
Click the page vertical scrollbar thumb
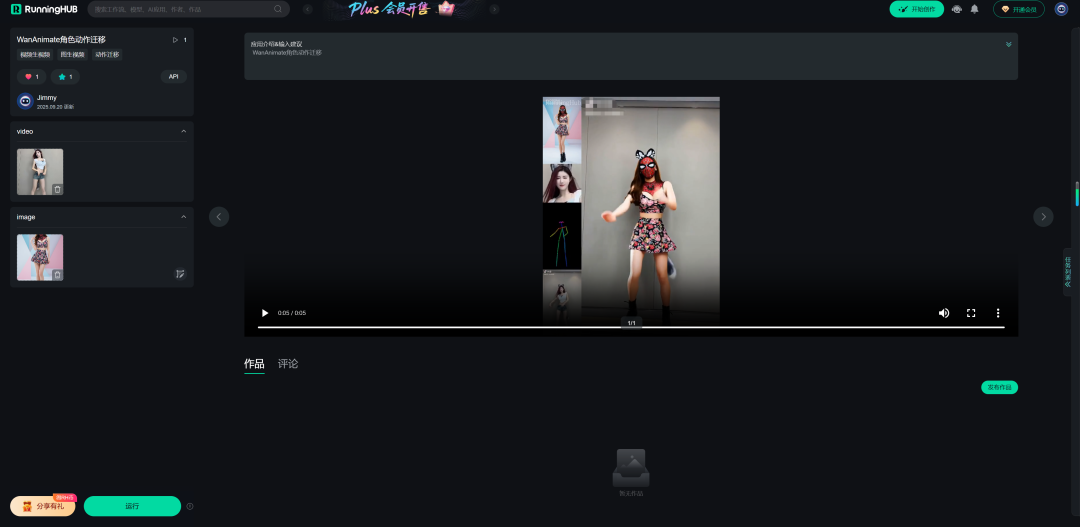(x=1077, y=194)
